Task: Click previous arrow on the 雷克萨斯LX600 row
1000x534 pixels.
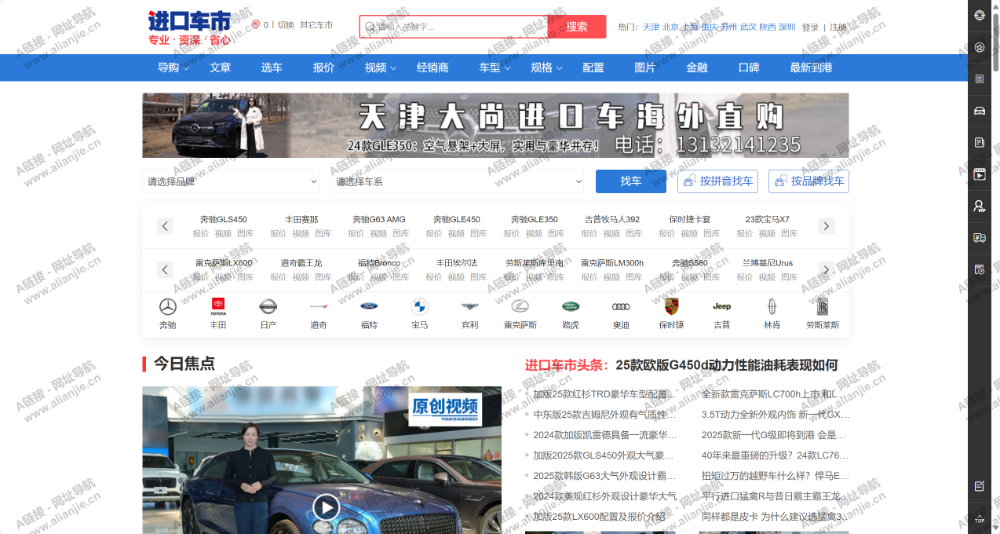Action: (165, 269)
